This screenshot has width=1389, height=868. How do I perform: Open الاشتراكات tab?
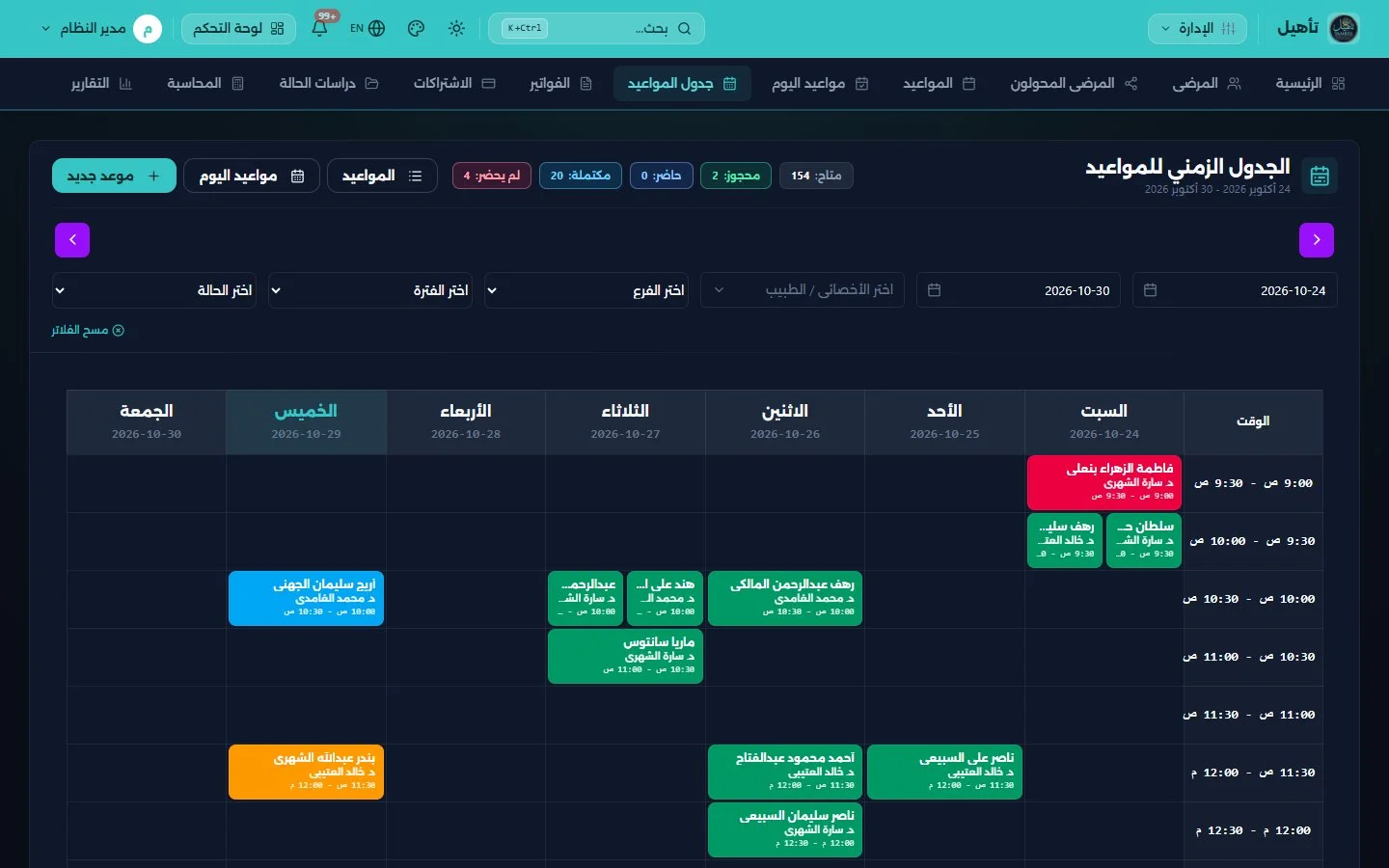[454, 83]
